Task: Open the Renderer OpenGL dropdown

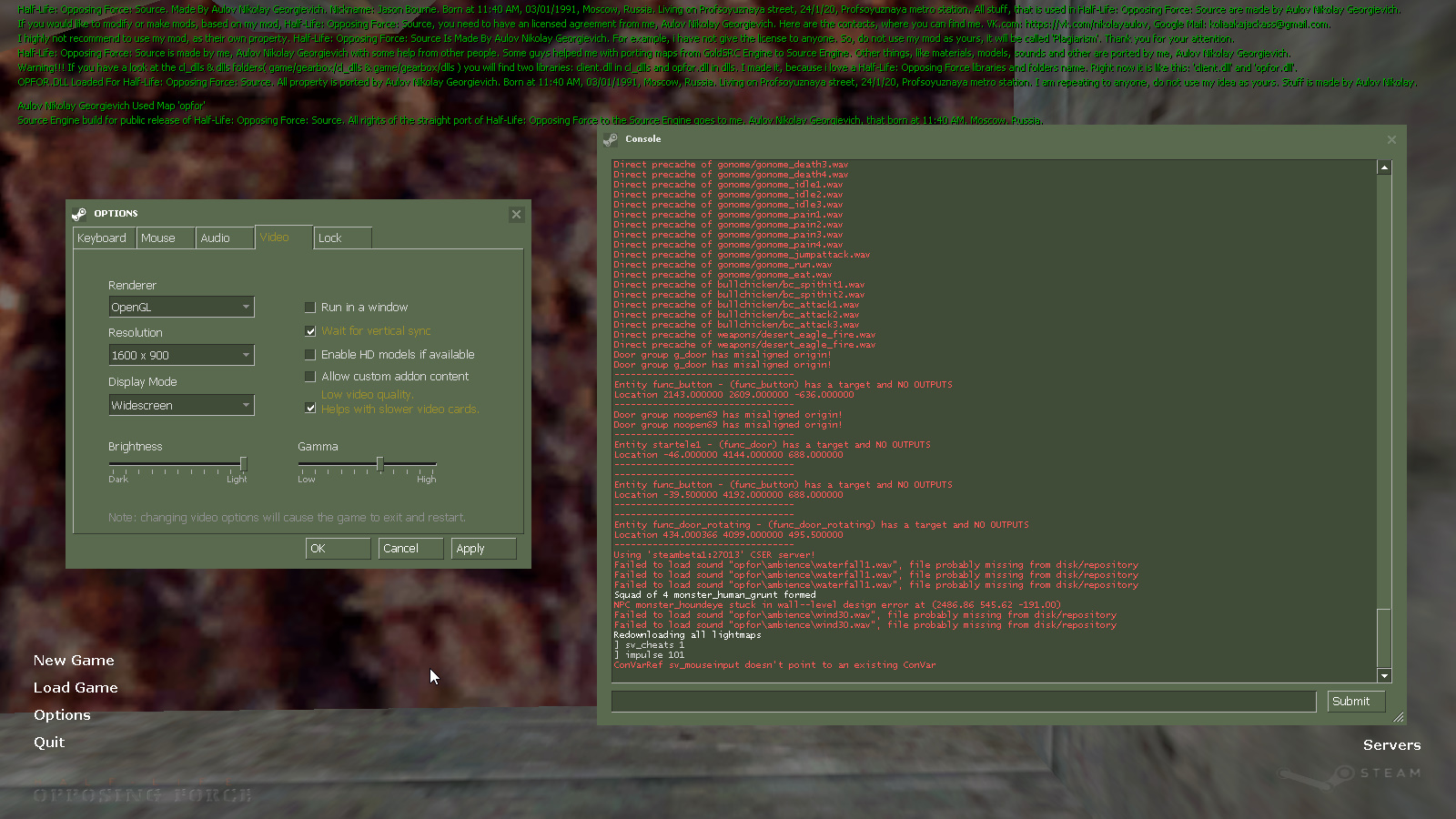Action: point(181,308)
